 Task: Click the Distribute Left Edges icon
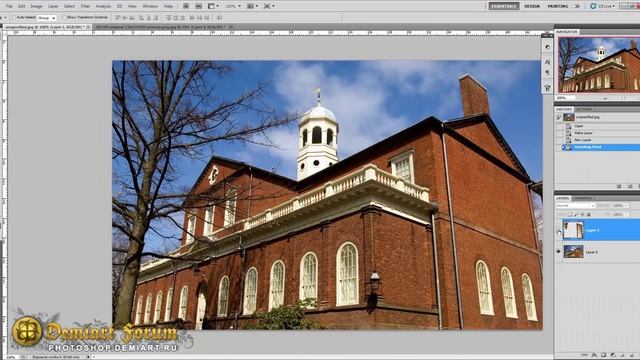(x=192, y=18)
